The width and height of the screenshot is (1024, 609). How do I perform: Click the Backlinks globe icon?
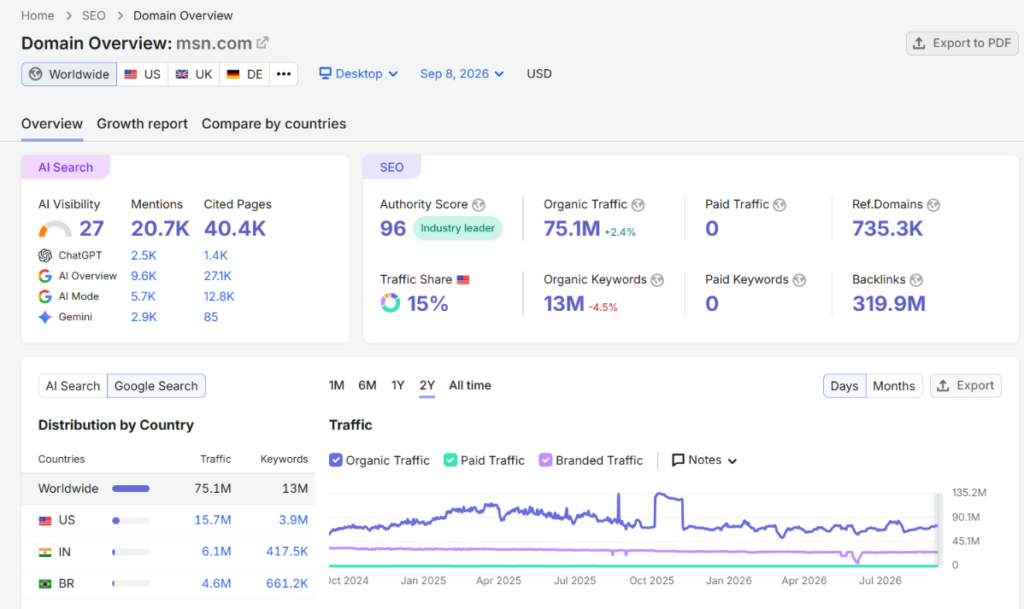tap(916, 280)
